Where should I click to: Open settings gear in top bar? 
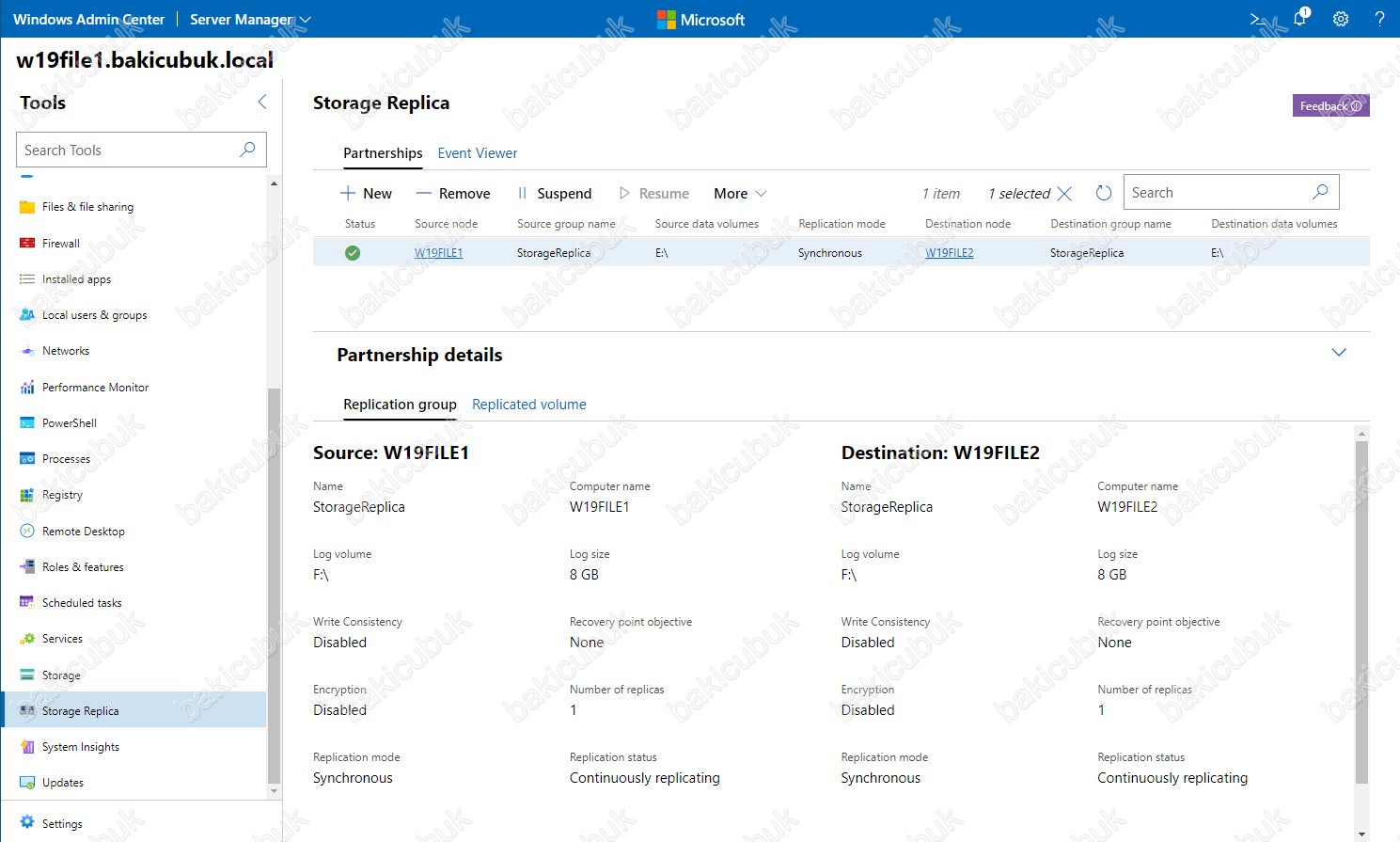click(x=1341, y=19)
